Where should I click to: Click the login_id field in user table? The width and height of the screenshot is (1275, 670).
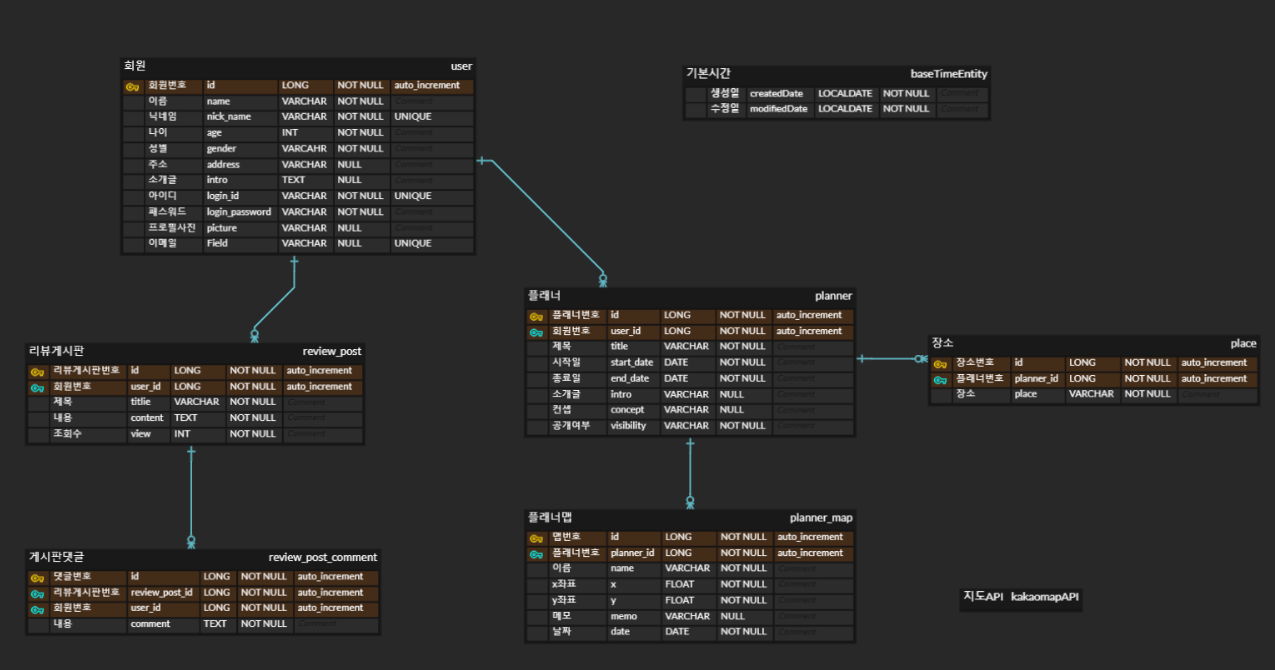click(224, 196)
